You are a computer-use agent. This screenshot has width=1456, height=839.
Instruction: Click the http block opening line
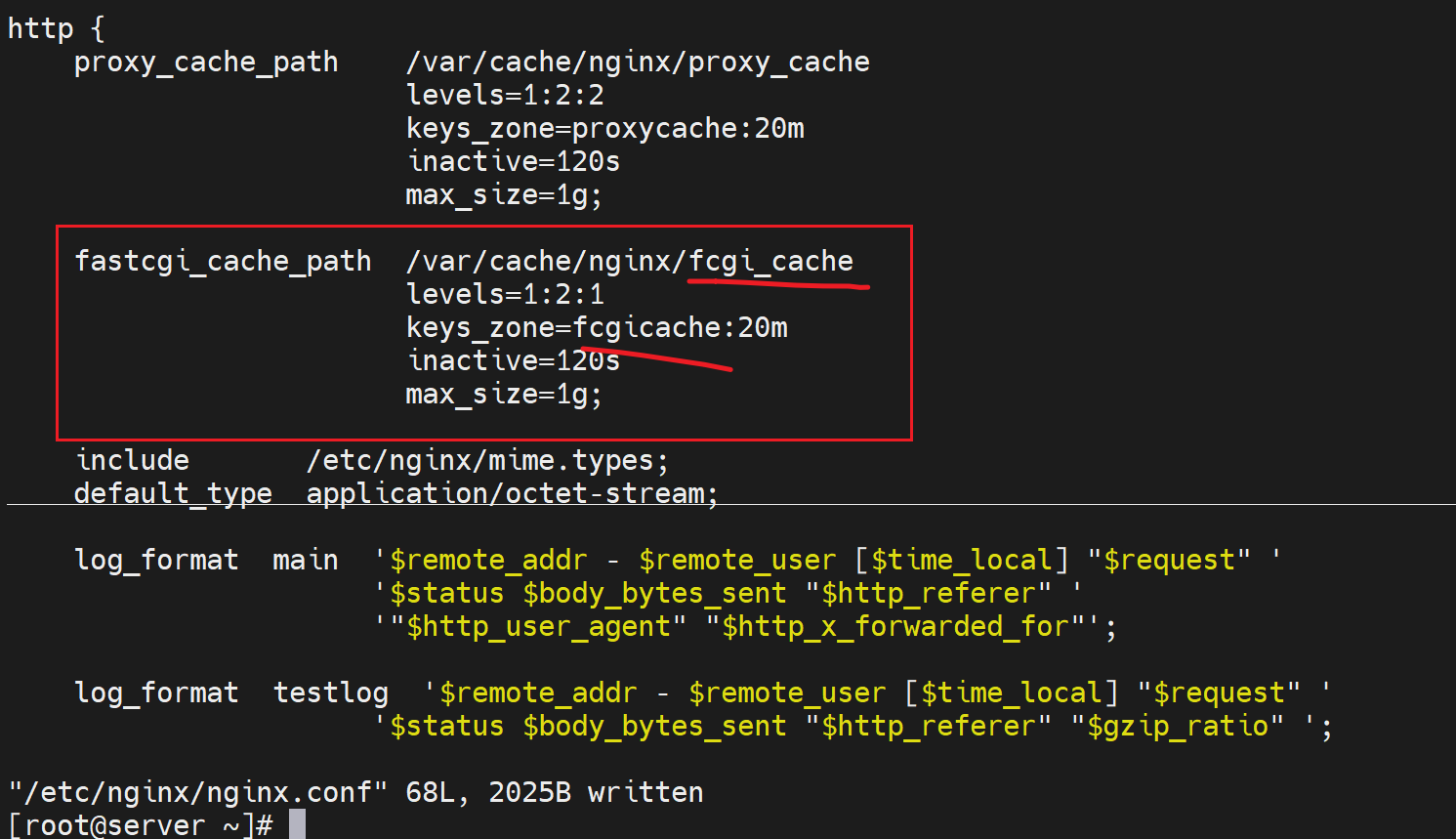click(56, 28)
